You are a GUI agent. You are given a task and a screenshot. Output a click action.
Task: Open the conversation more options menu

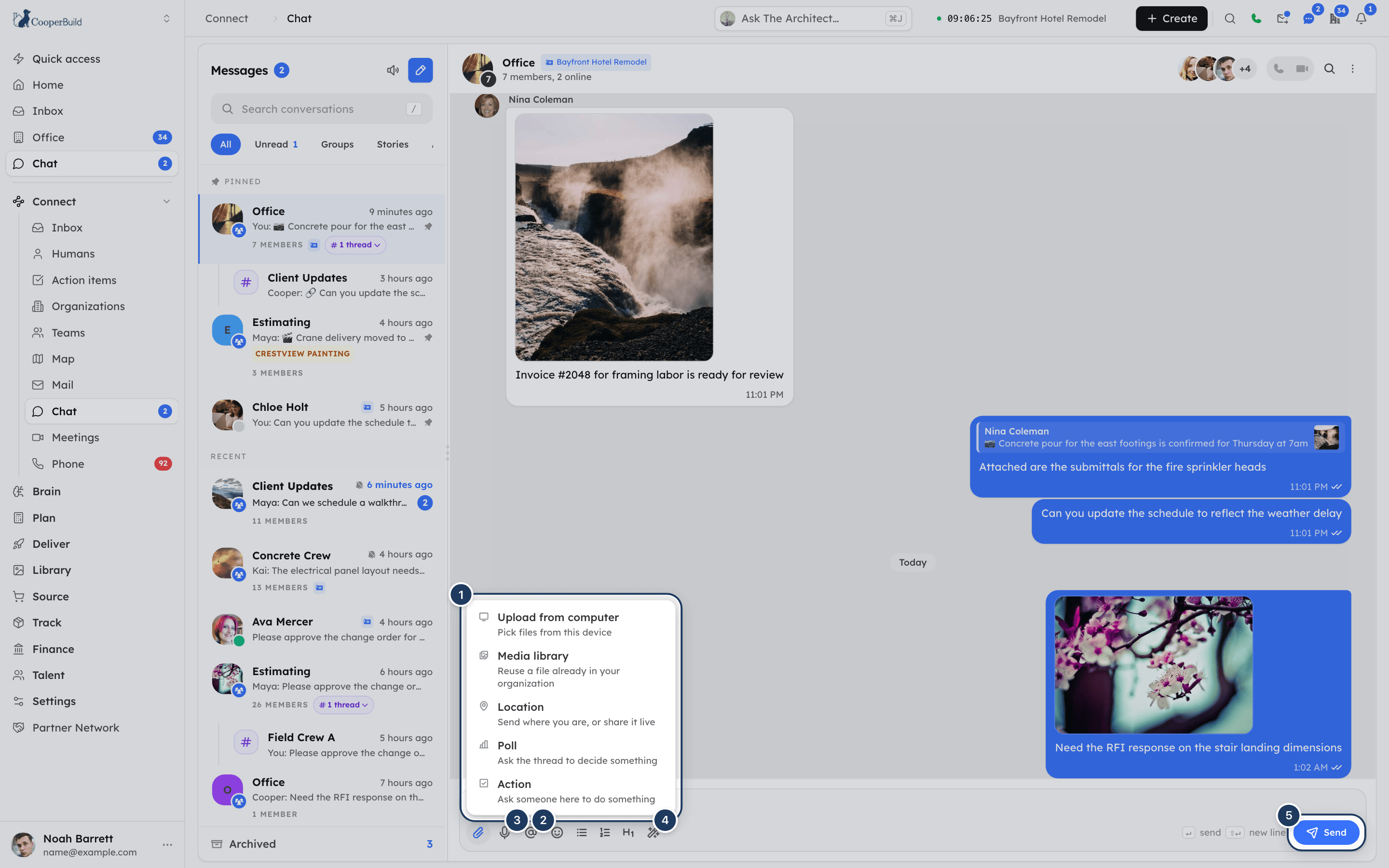pyautogui.click(x=1353, y=69)
